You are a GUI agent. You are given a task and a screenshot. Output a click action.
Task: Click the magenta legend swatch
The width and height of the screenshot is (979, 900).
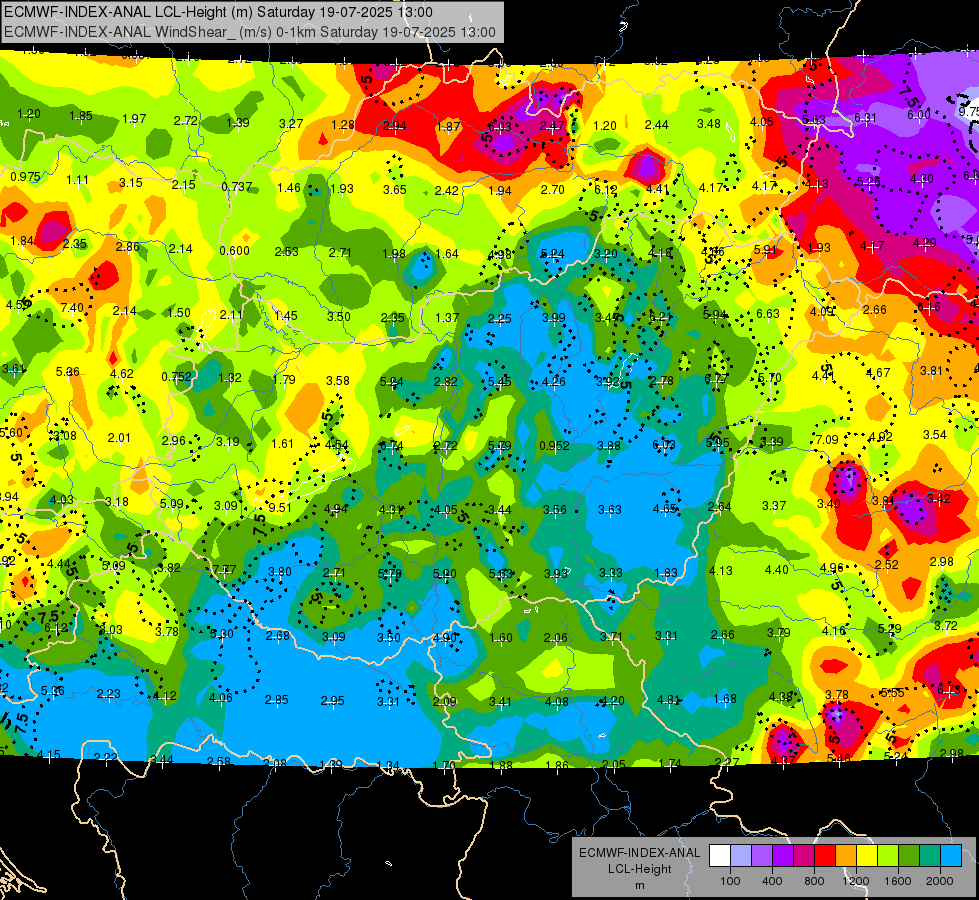[804, 855]
